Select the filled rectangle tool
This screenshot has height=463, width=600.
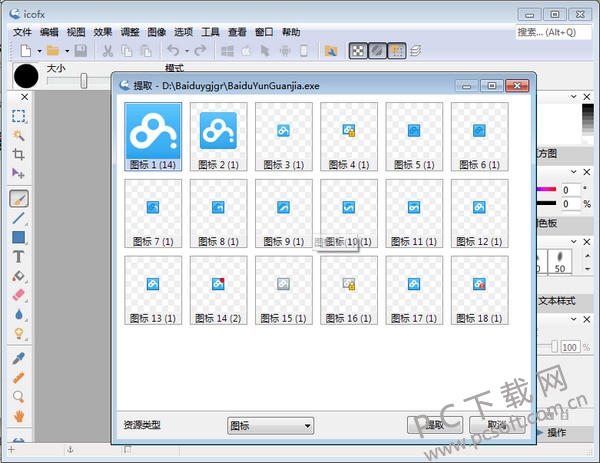pos(18,237)
